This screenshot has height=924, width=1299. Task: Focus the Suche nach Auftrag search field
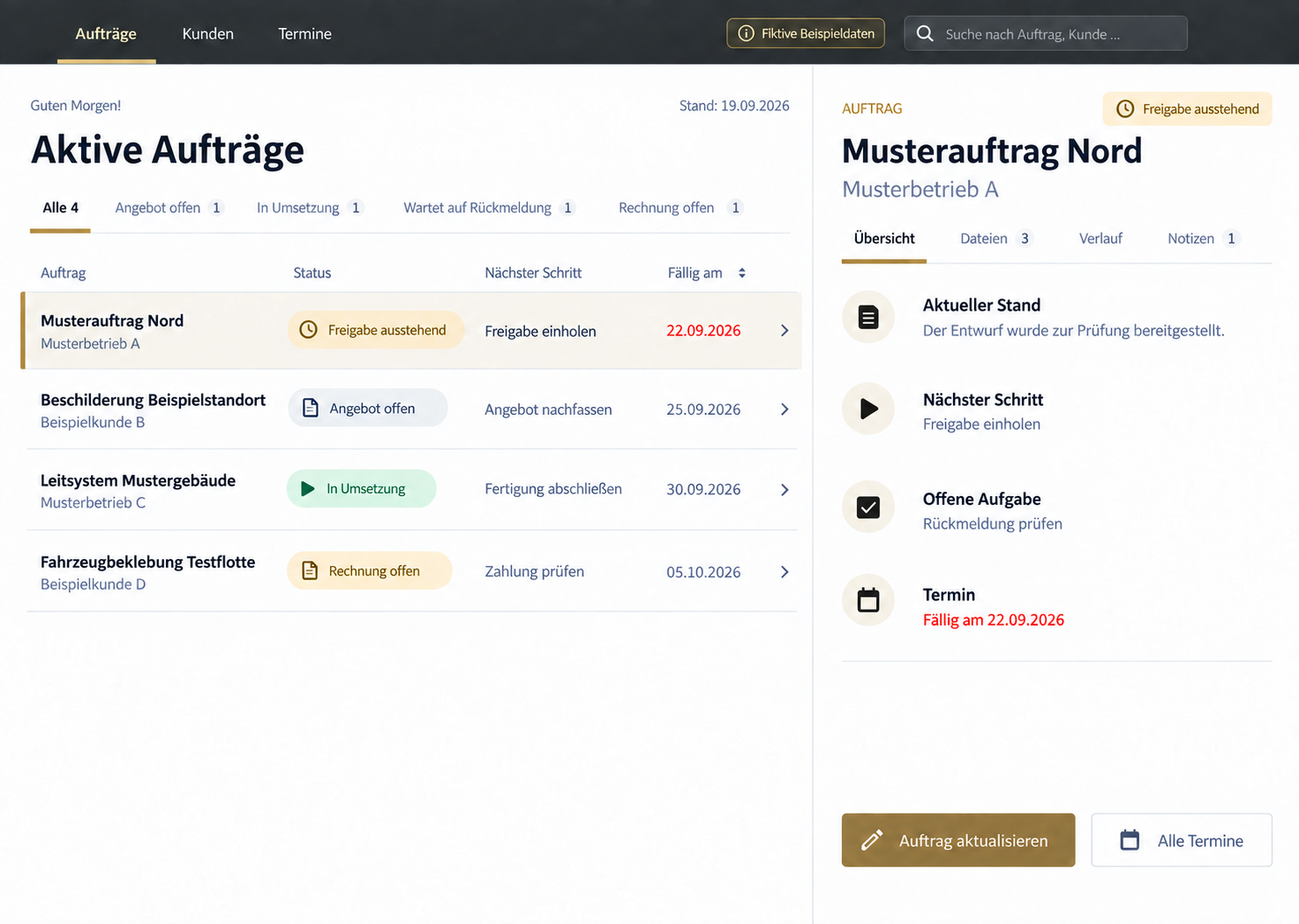click(x=1046, y=34)
